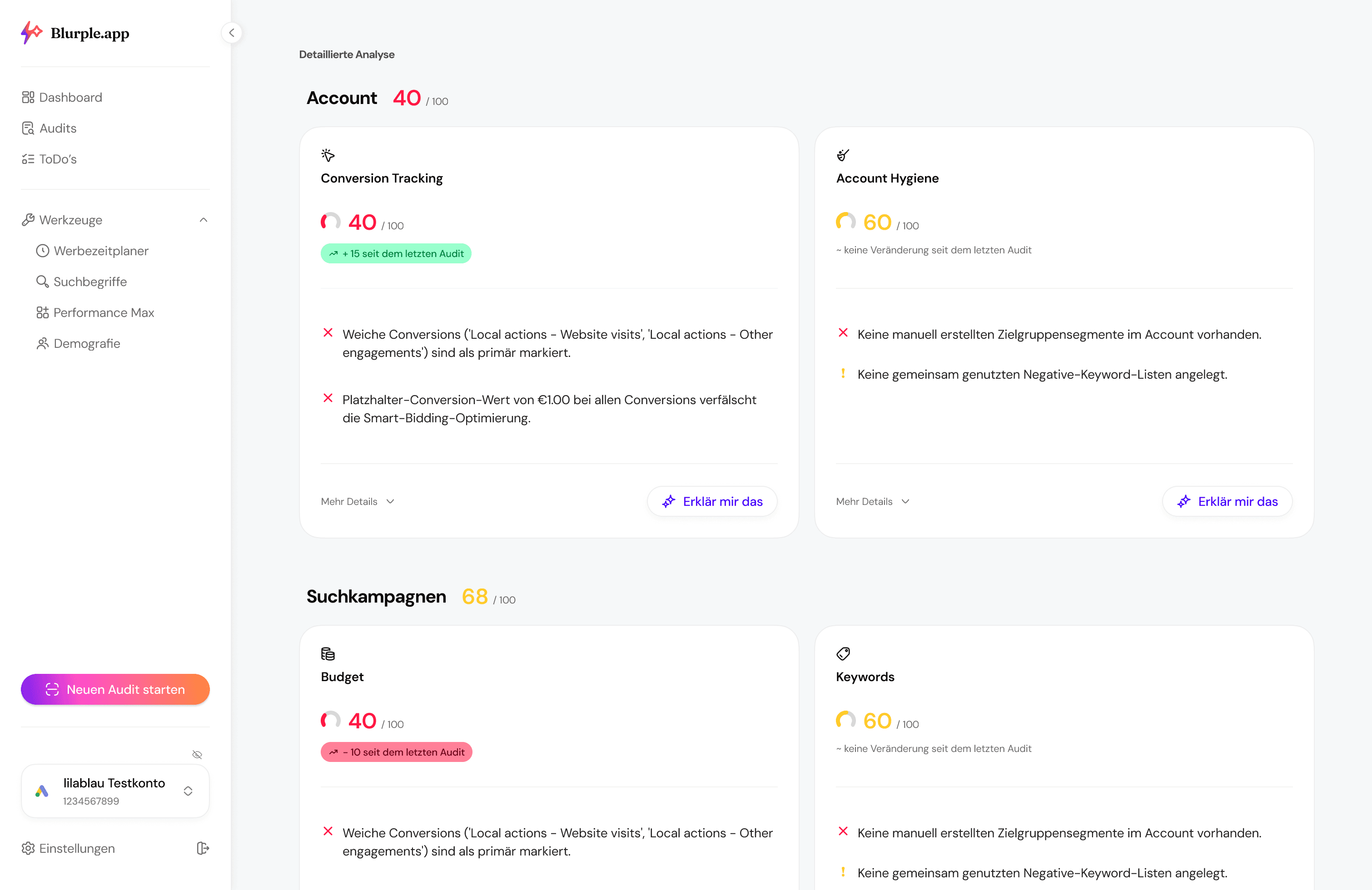This screenshot has height=890, width=1372.
Task: Go to Audits in the sidebar
Action: click(x=49, y=129)
